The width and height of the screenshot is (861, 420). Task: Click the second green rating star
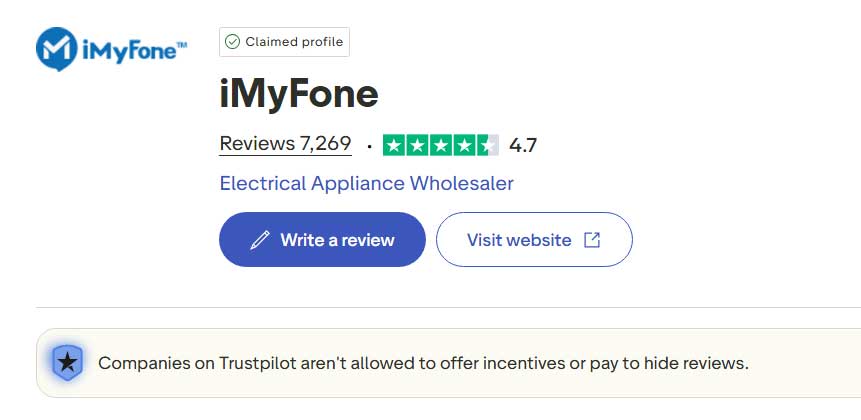click(417, 145)
